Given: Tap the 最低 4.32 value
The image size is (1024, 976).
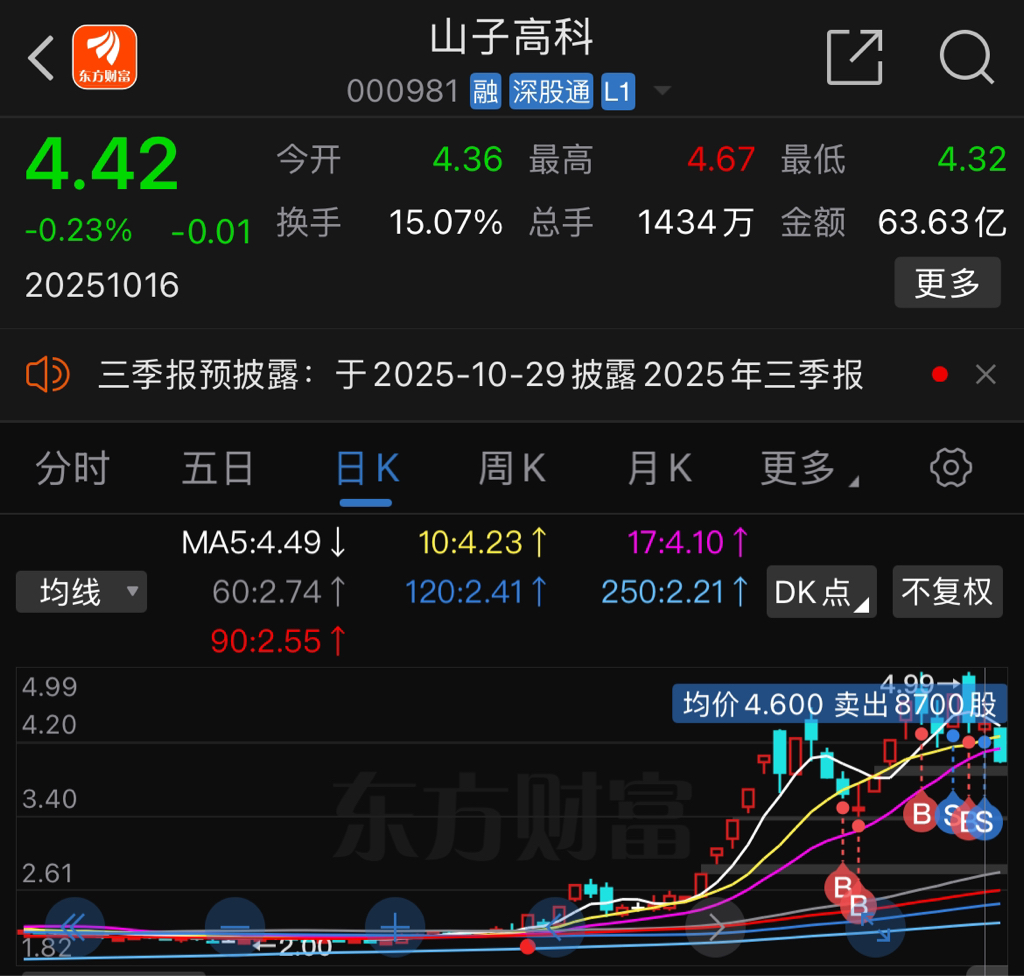Looking at the screenshot, I should (972, 159).
